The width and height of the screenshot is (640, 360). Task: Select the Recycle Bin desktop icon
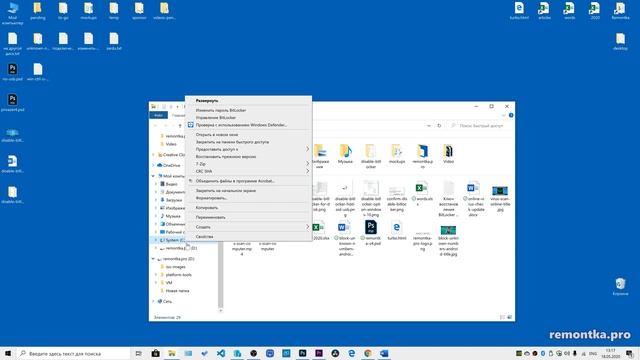[x=620, y=287]
